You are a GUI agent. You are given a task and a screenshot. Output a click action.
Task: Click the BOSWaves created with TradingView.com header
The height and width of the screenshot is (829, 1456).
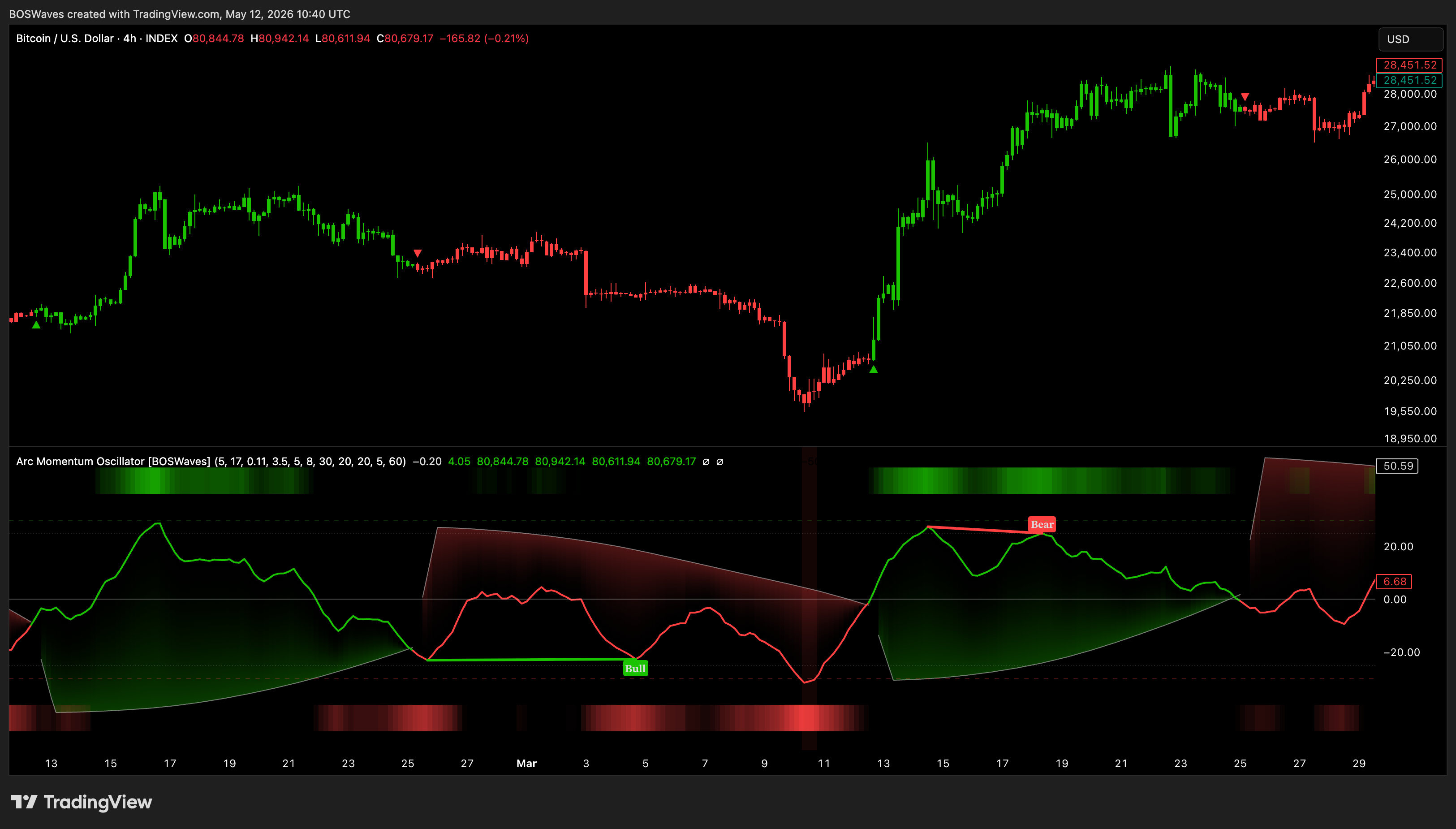180,13
